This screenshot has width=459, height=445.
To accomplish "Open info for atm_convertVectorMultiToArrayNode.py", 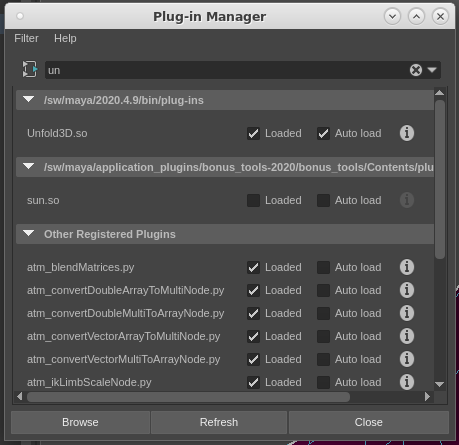I will point(407,359).
